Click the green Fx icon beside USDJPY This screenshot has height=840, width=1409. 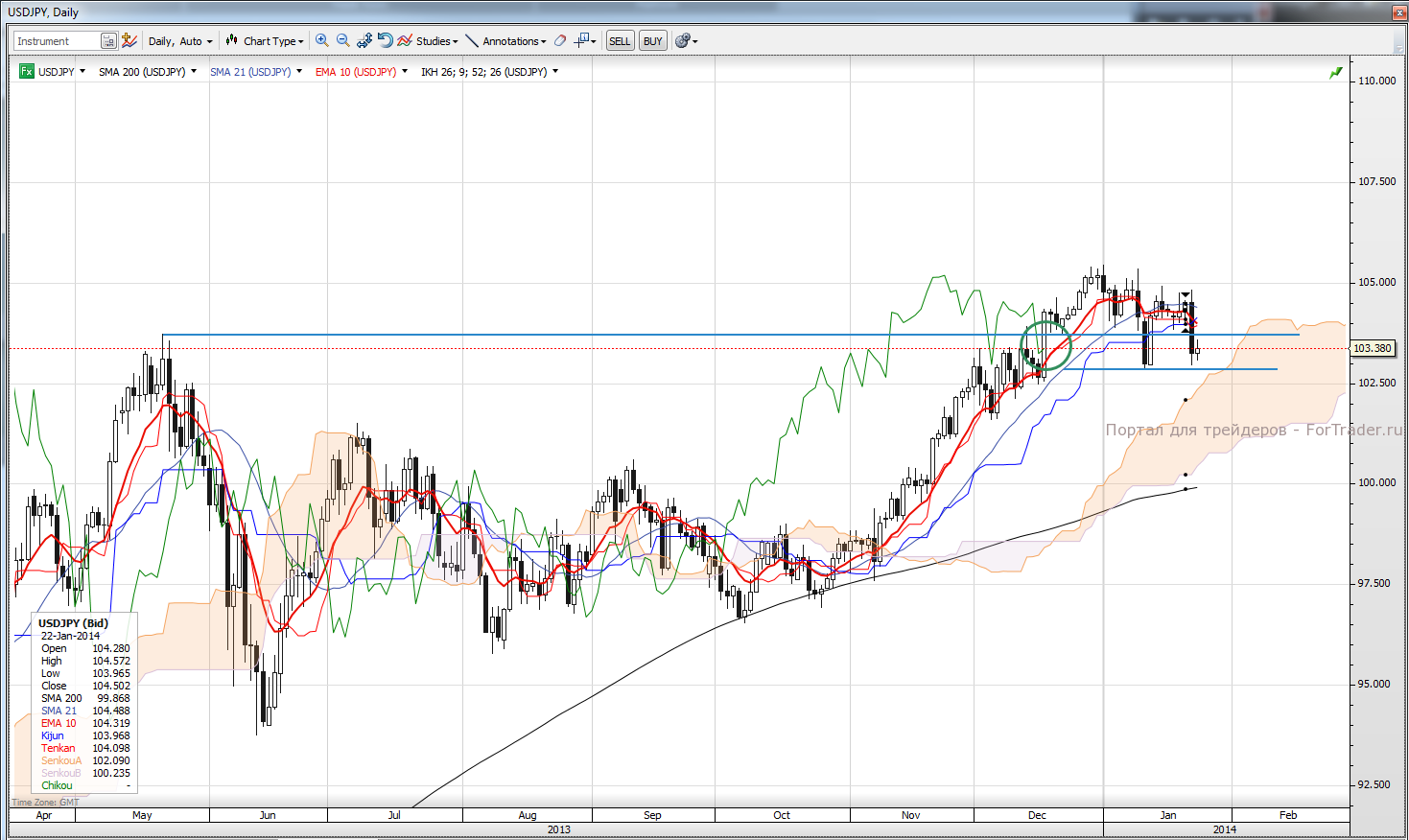(x=27, y=72)
